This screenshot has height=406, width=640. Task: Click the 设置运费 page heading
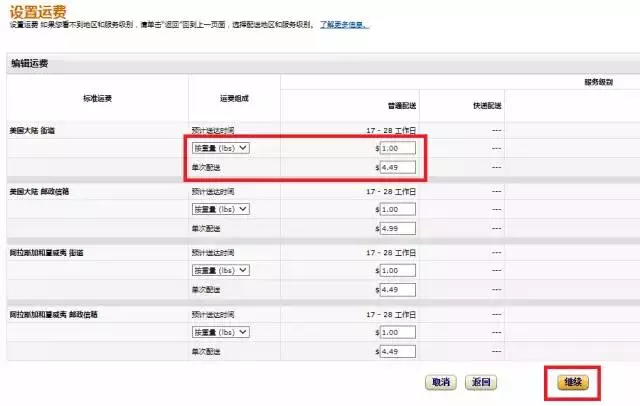38,11
